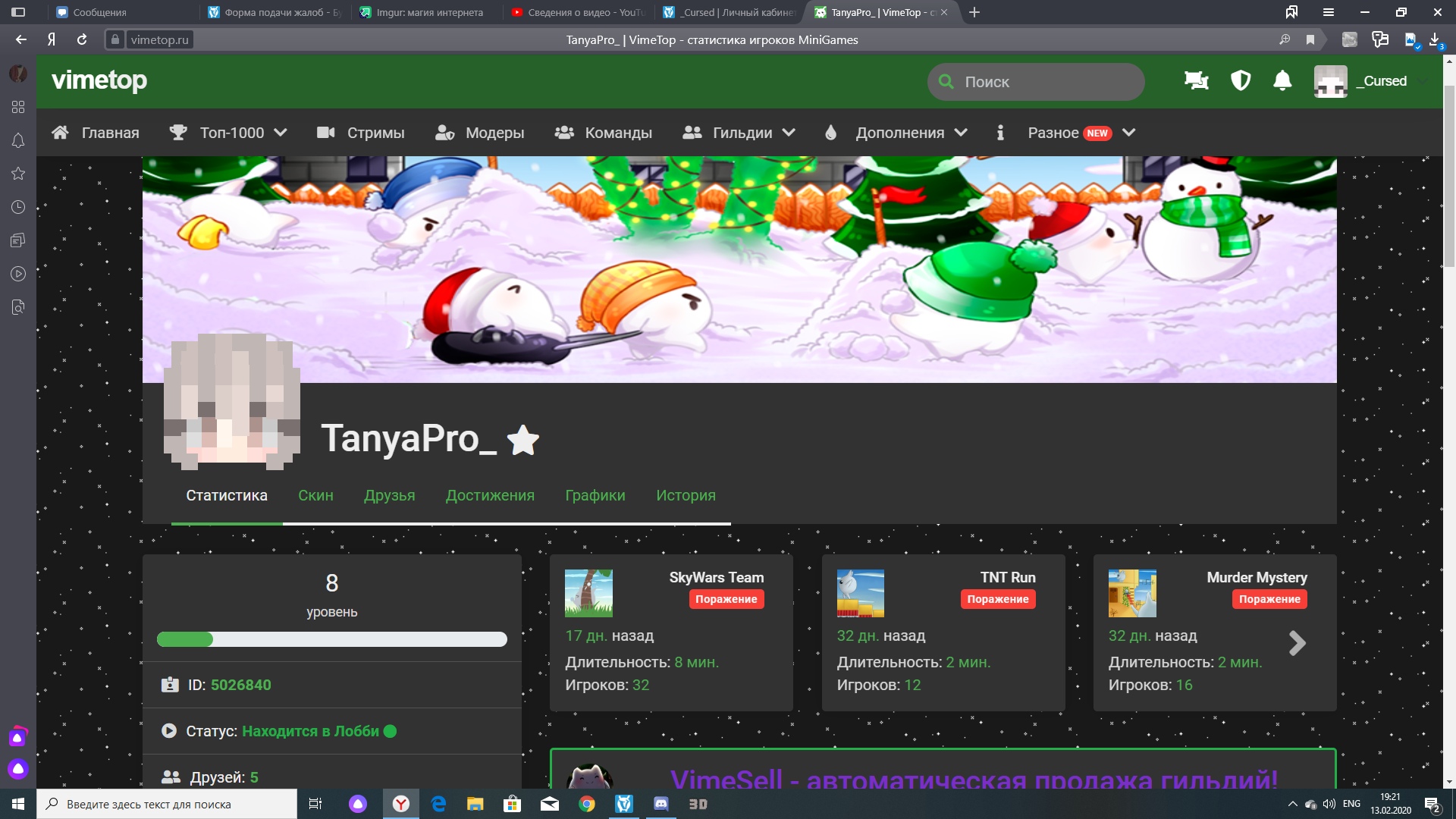Open the shield icon in site header
The height and width of the screenshot is (819, 1456).
tap(1241, 80)
